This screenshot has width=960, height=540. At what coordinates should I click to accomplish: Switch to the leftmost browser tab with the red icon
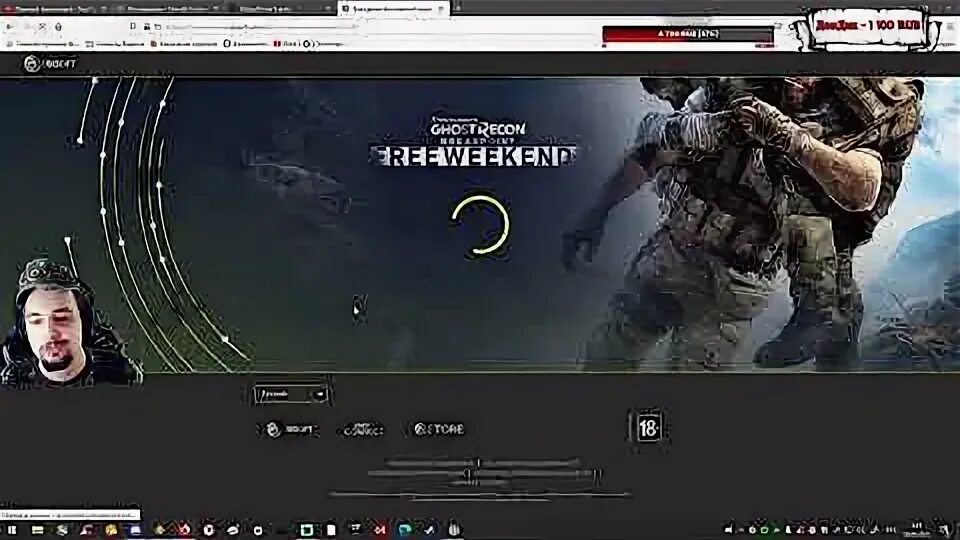click(x=52, y=9)
